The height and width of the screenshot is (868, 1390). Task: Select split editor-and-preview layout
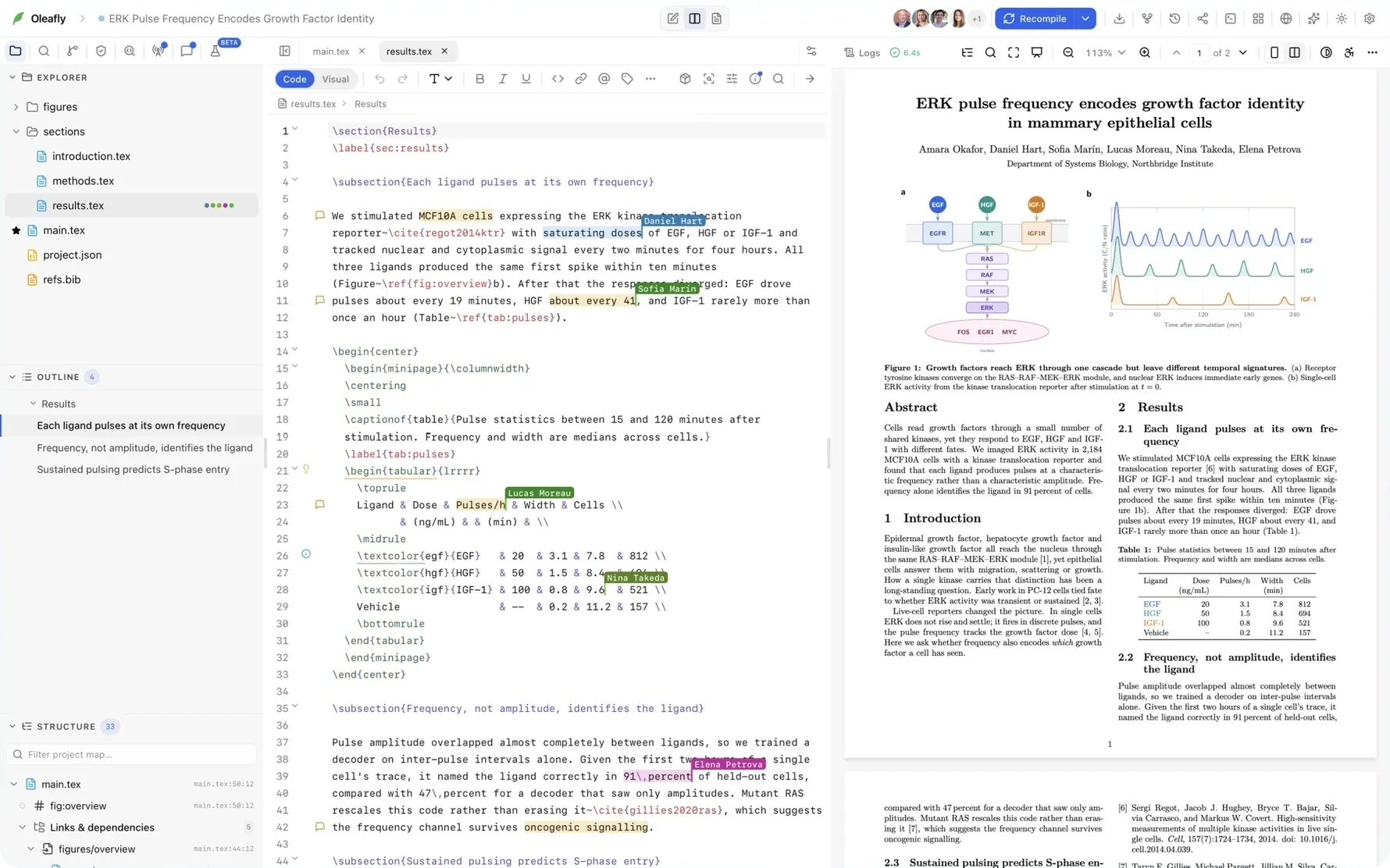click(x=694, y=19)
